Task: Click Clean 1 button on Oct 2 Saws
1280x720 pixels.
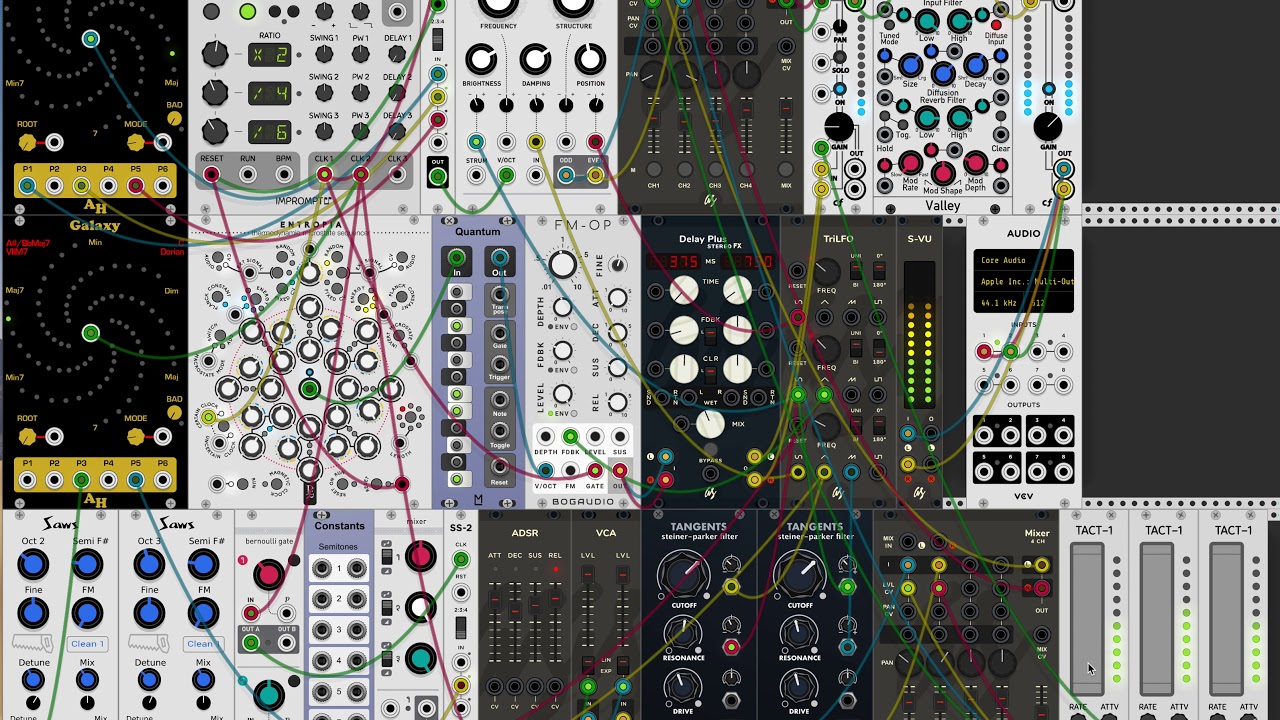Action: pyautogui.click(x=87, y=643)
